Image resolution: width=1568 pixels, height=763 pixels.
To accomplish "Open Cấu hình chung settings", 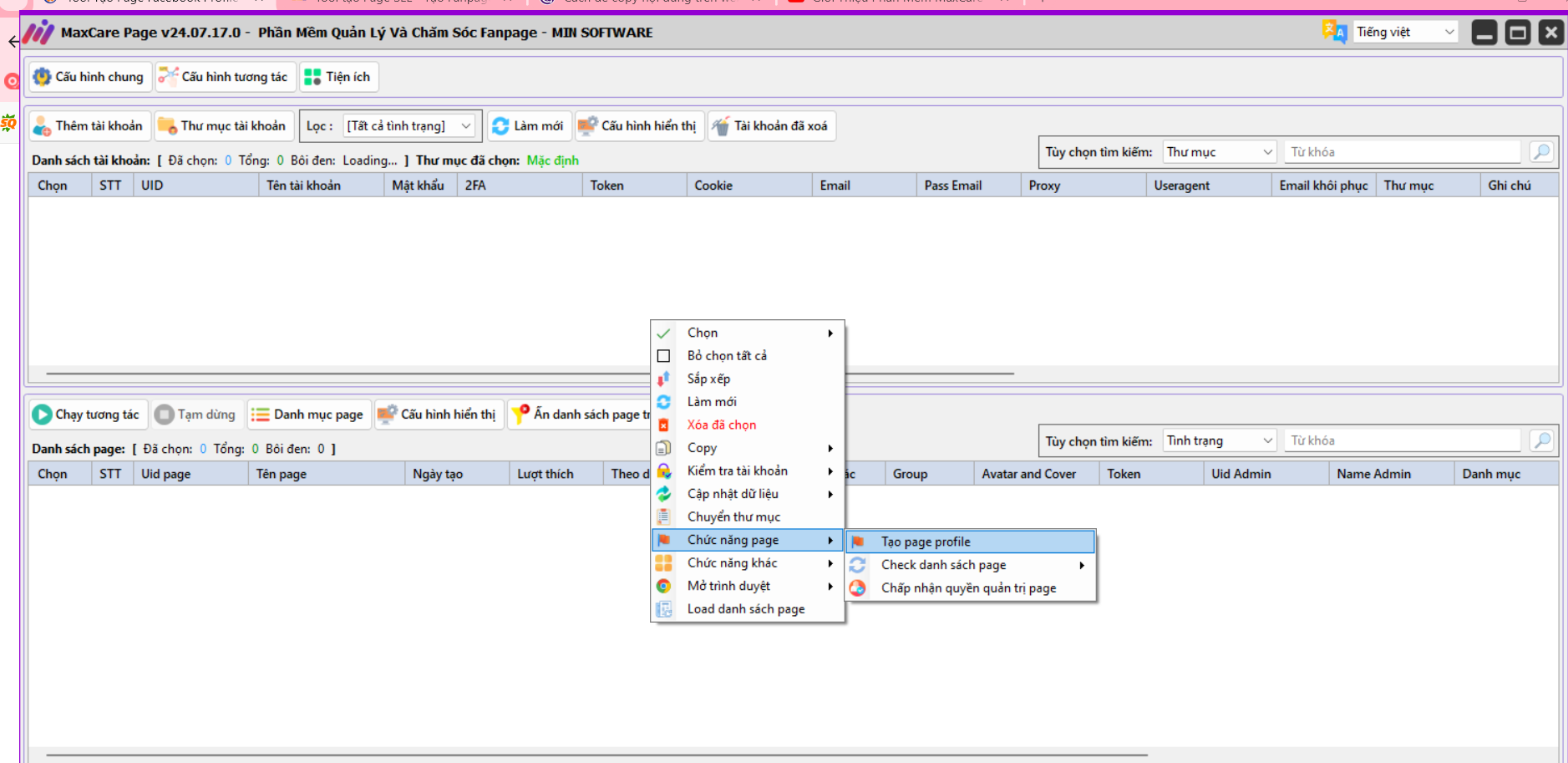I will pyautogui.click(x=90, y=77).
